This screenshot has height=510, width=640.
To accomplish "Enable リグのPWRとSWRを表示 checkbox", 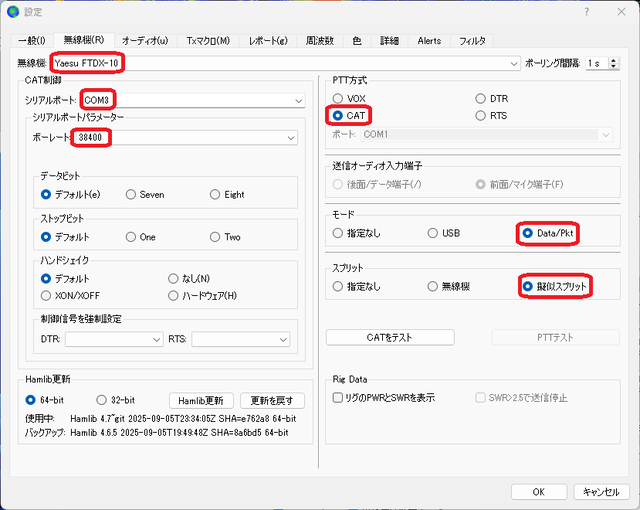I will [x=384, y=398].
